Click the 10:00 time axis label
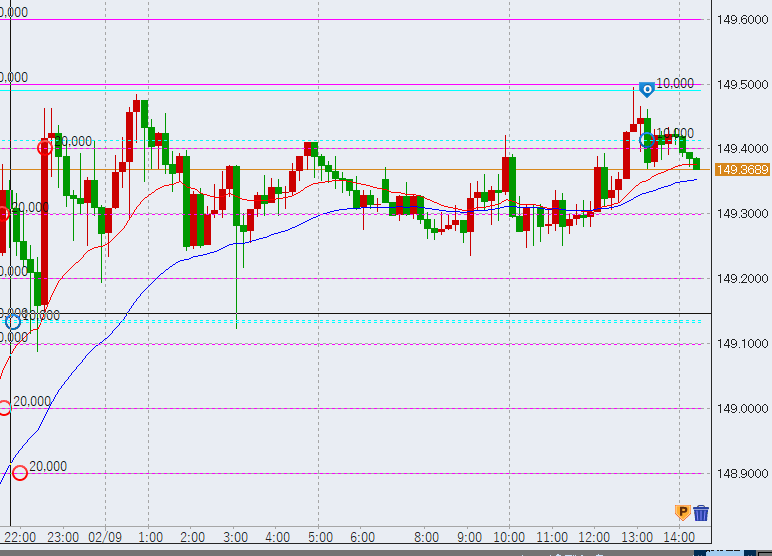The height and width of the screenshot is (556, 772). [x=510, y=537]
